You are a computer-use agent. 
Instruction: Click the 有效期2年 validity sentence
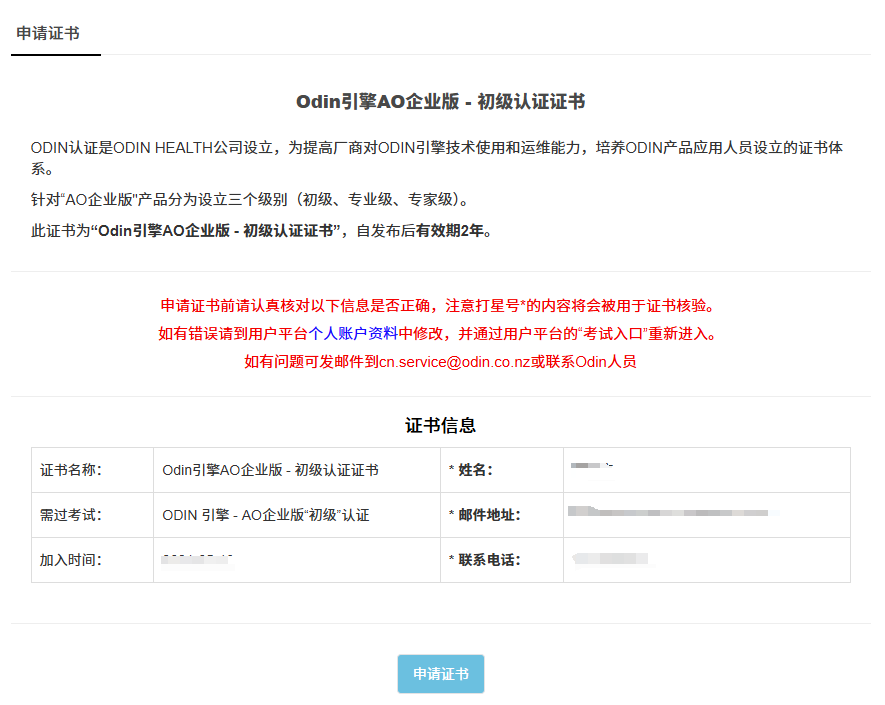pos(261,231)
